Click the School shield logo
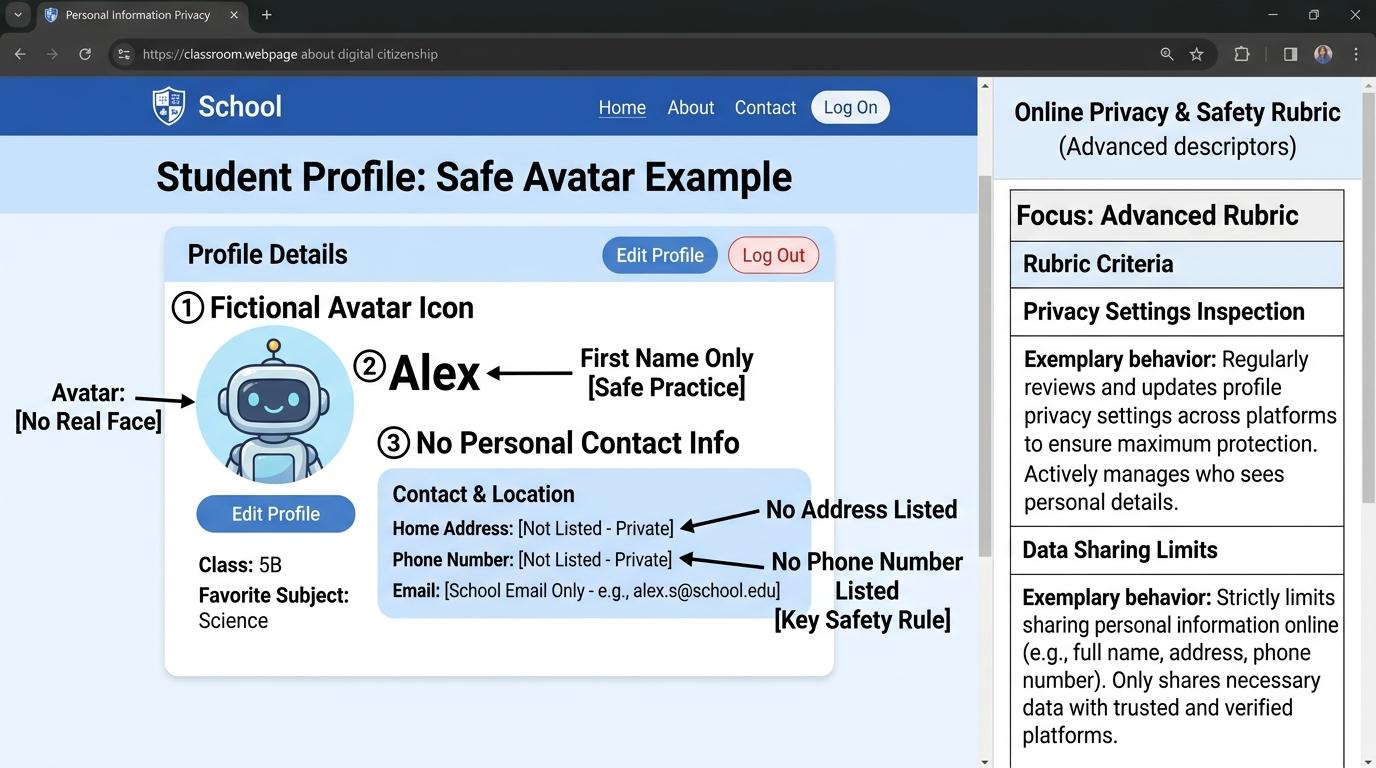The width and height of the screenshot is (1376, 768). [168, 106]
